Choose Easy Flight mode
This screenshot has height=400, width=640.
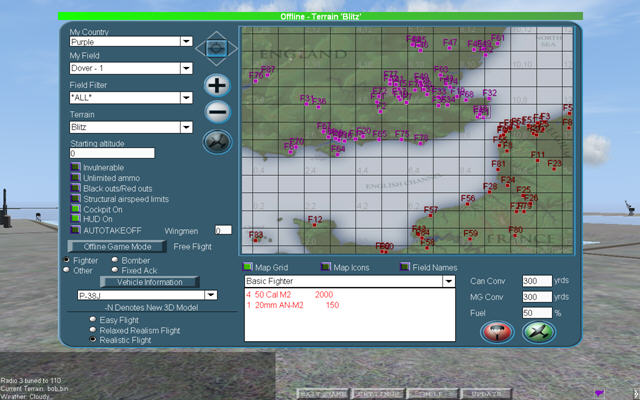(x=93, y=318)
